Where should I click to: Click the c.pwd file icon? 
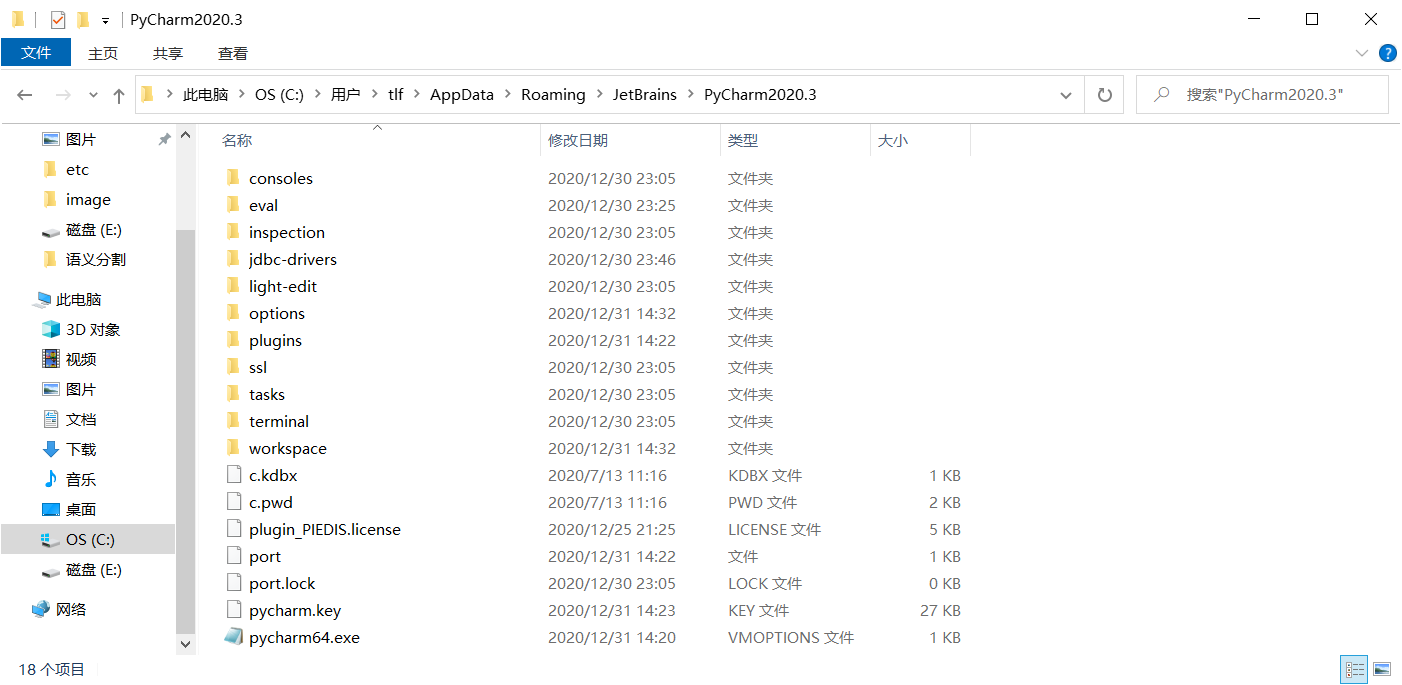[x=233, y=502]
